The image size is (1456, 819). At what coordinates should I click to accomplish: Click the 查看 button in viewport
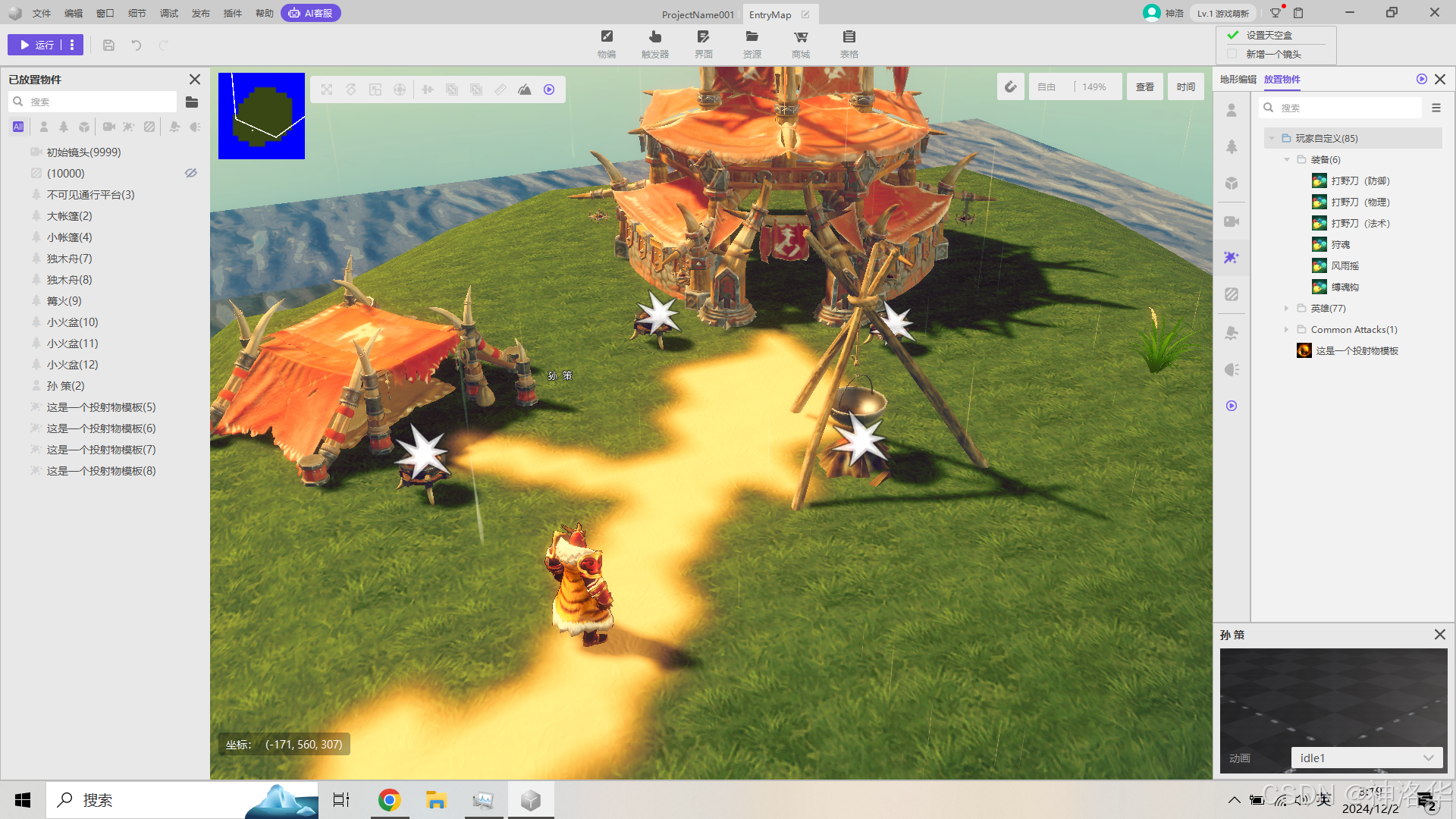[1144, 87]
